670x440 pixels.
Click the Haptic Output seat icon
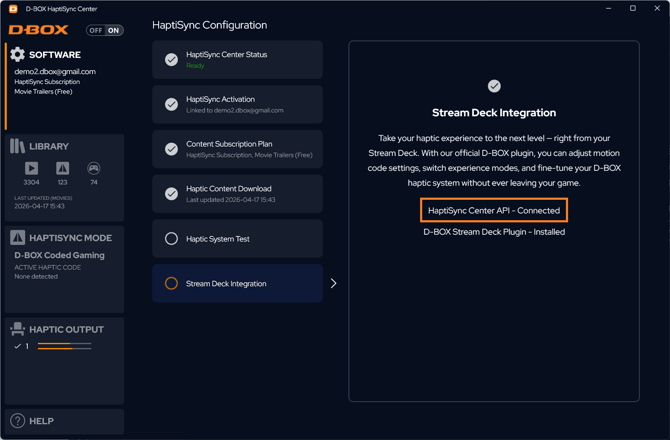(x=17, y=329)
